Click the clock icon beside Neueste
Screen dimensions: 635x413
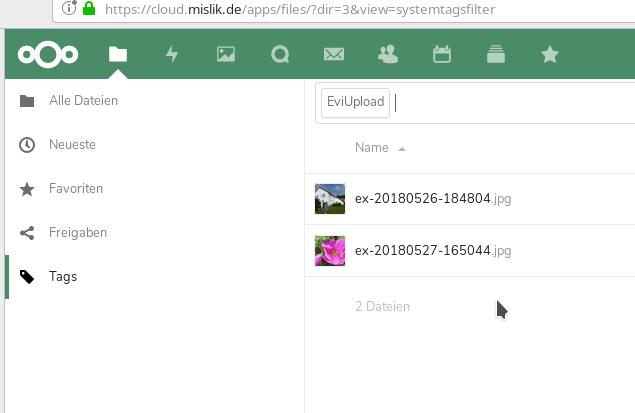click(27, 145)
